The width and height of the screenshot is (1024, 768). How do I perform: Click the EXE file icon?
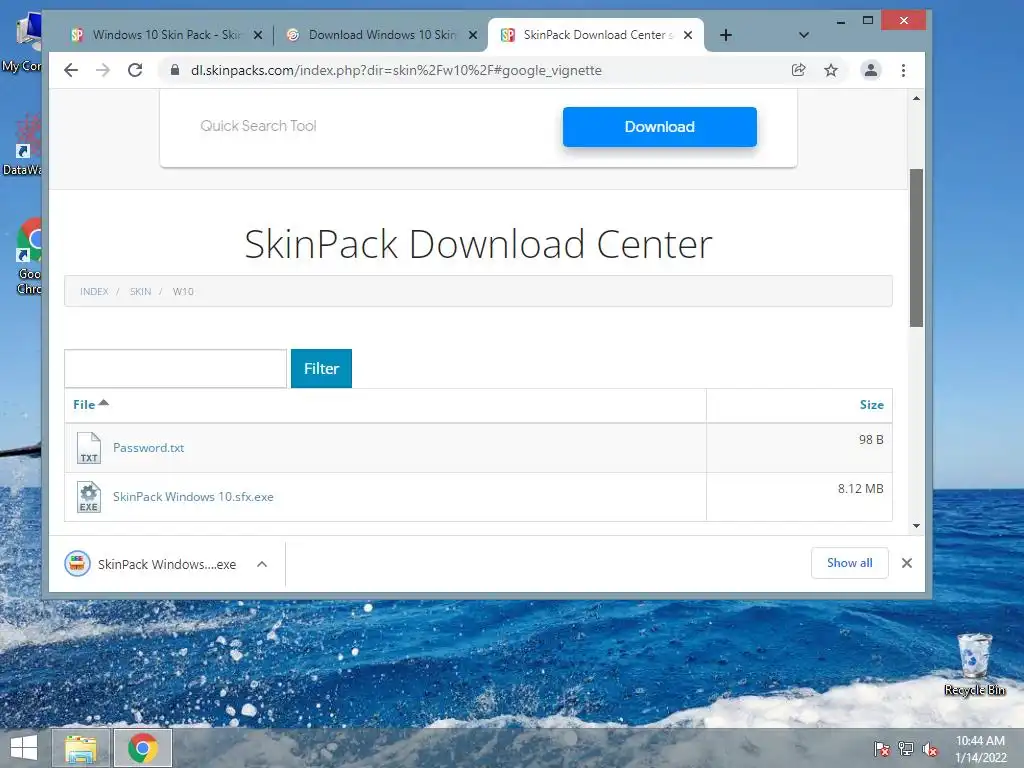89,497
